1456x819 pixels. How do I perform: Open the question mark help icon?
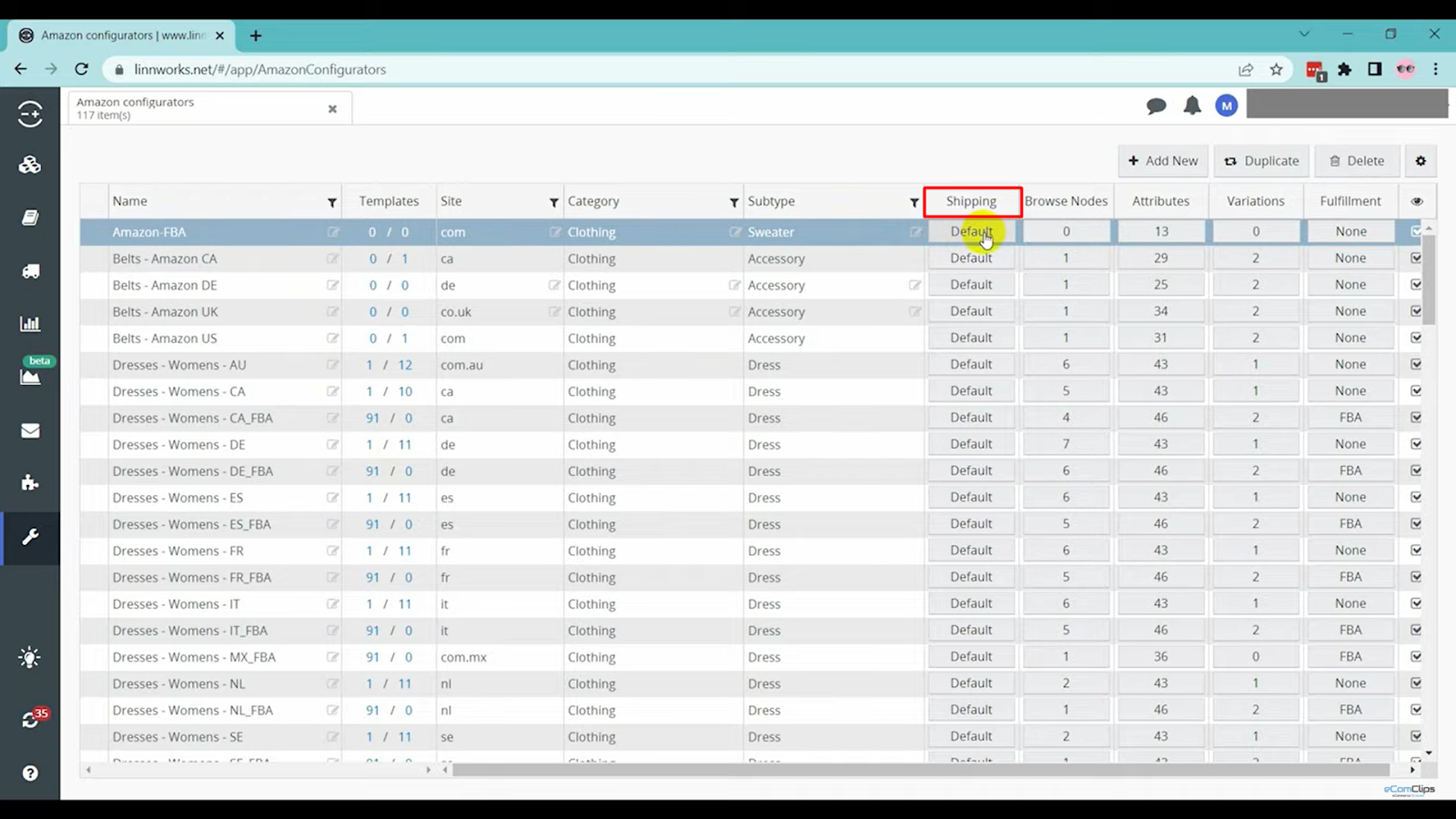[x=30, y=773]
